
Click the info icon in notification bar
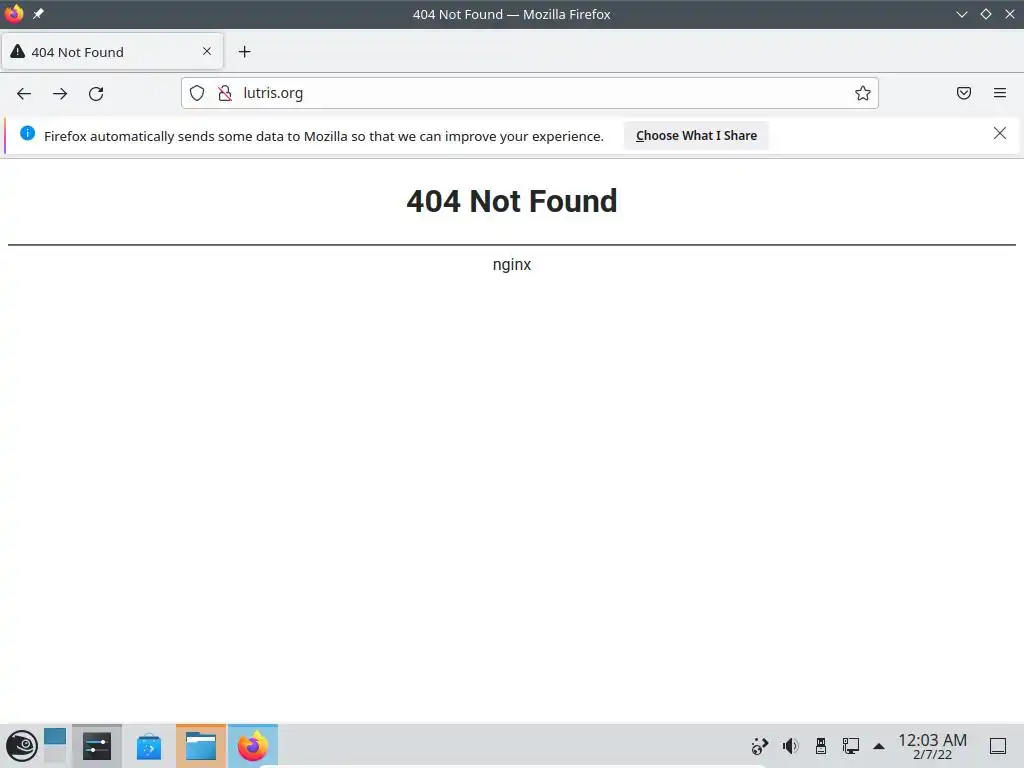(x=27, y=133)
